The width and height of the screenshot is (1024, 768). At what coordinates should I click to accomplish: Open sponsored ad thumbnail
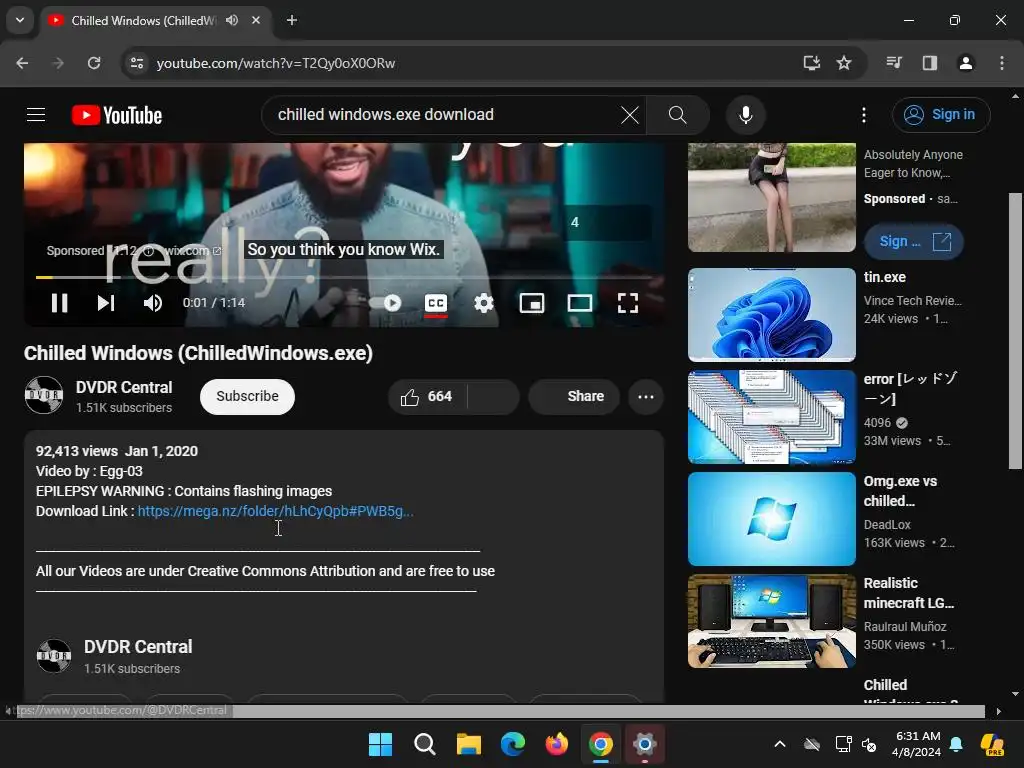coord(771,197)
